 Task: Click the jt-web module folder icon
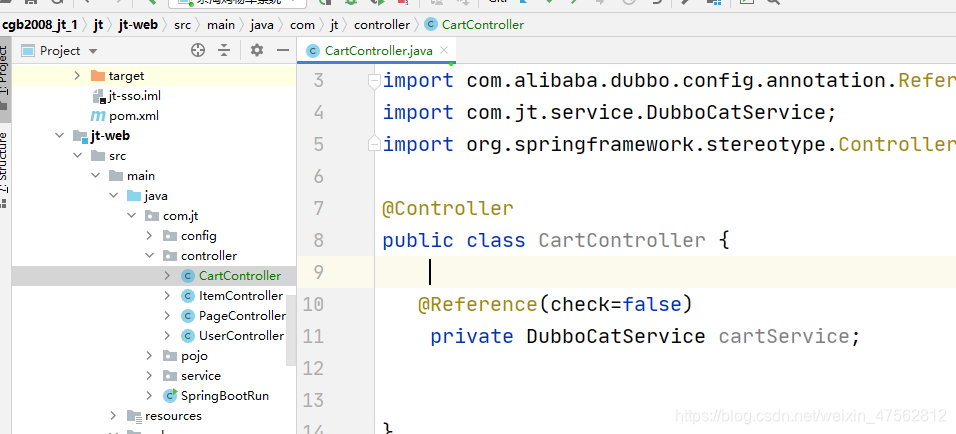(x=80, y=135)
